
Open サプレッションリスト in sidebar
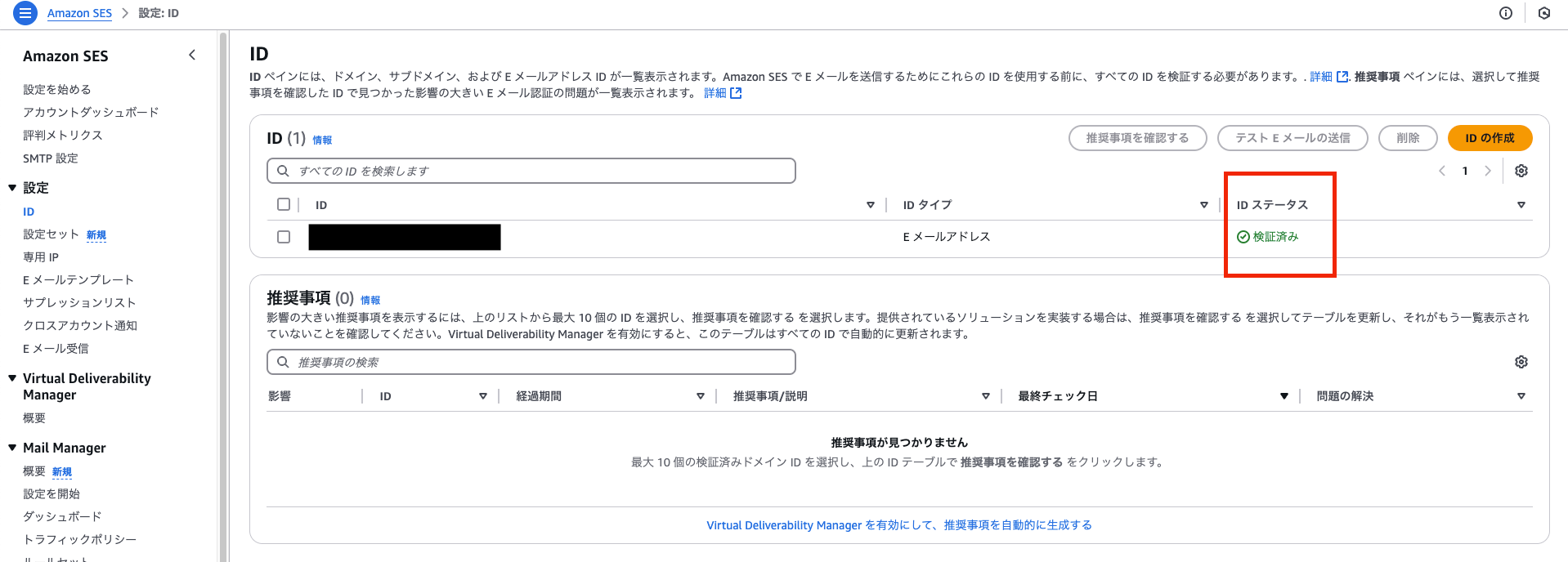tap(79, 302)
